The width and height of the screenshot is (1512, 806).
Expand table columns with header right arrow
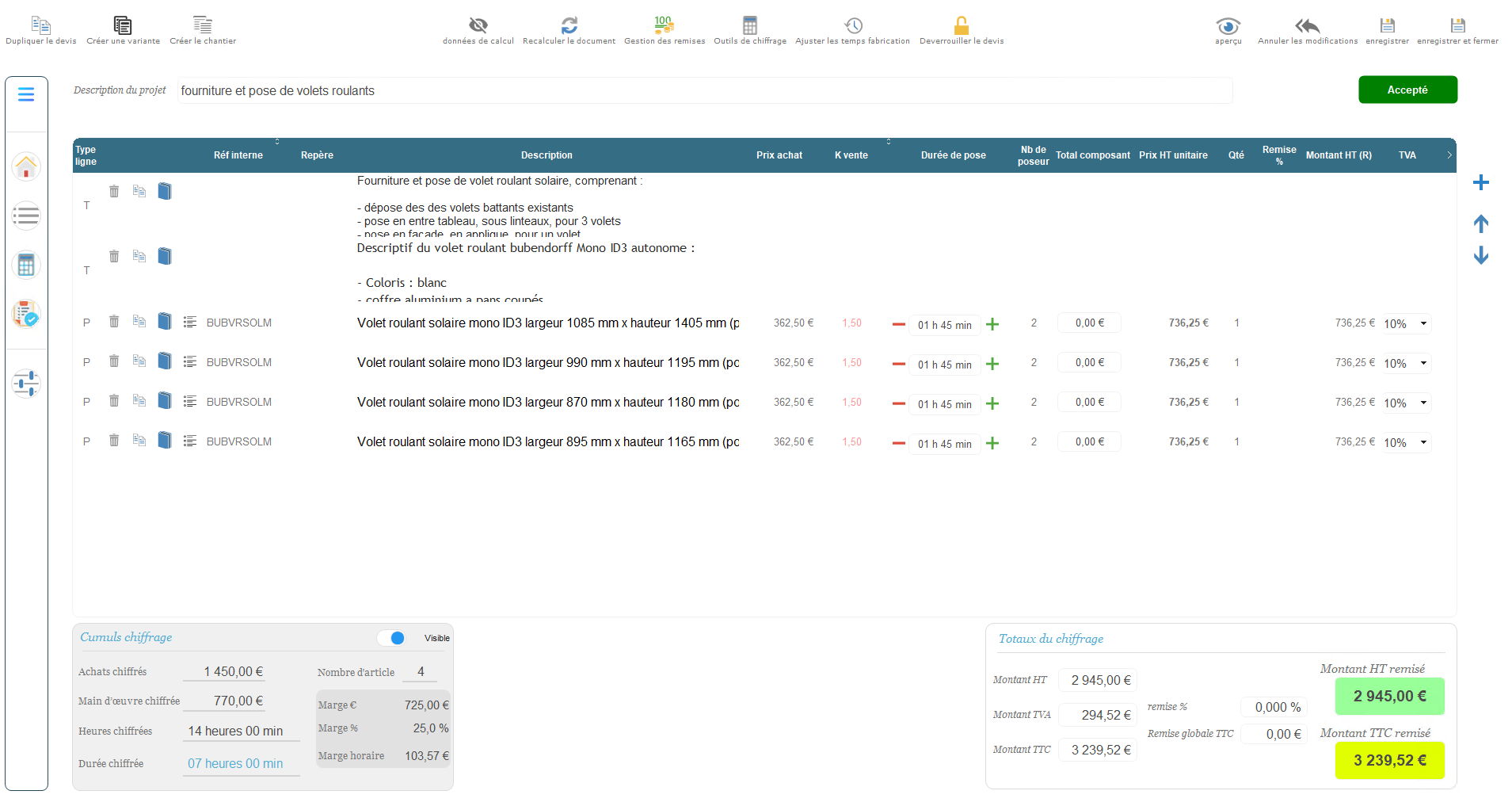pos(1449,155)
